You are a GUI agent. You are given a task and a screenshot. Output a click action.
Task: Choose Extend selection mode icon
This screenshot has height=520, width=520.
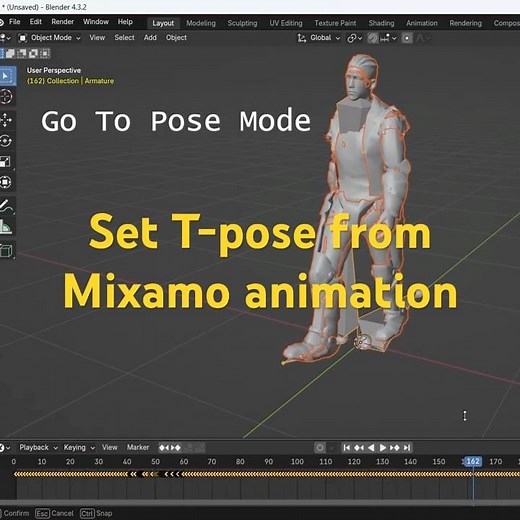pos(10,53)
